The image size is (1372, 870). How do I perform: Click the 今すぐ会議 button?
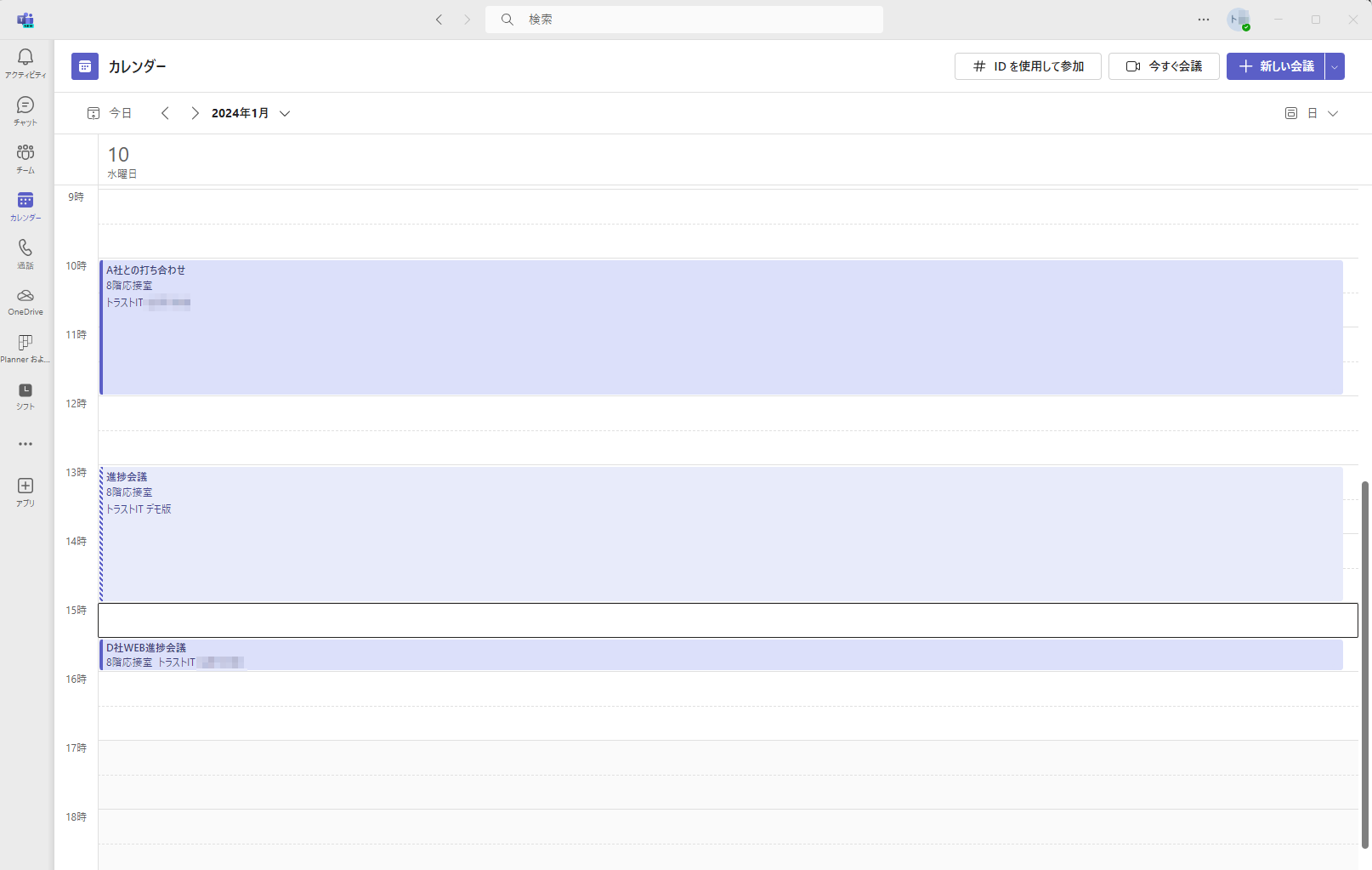1164,66
